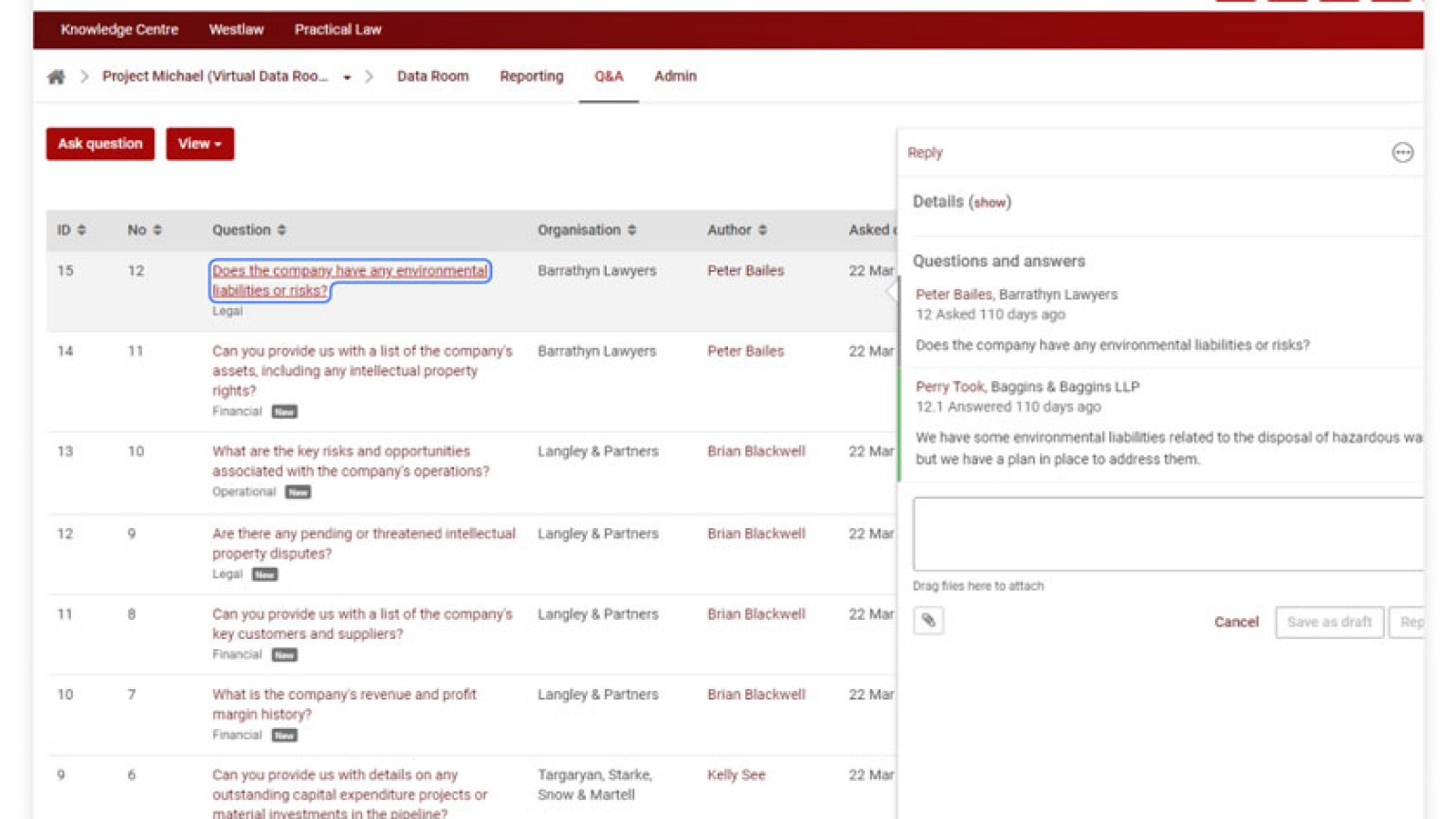The image size is (1456, 819).
Task: Sort questions by No column
Action: click(x=157, y=230)
